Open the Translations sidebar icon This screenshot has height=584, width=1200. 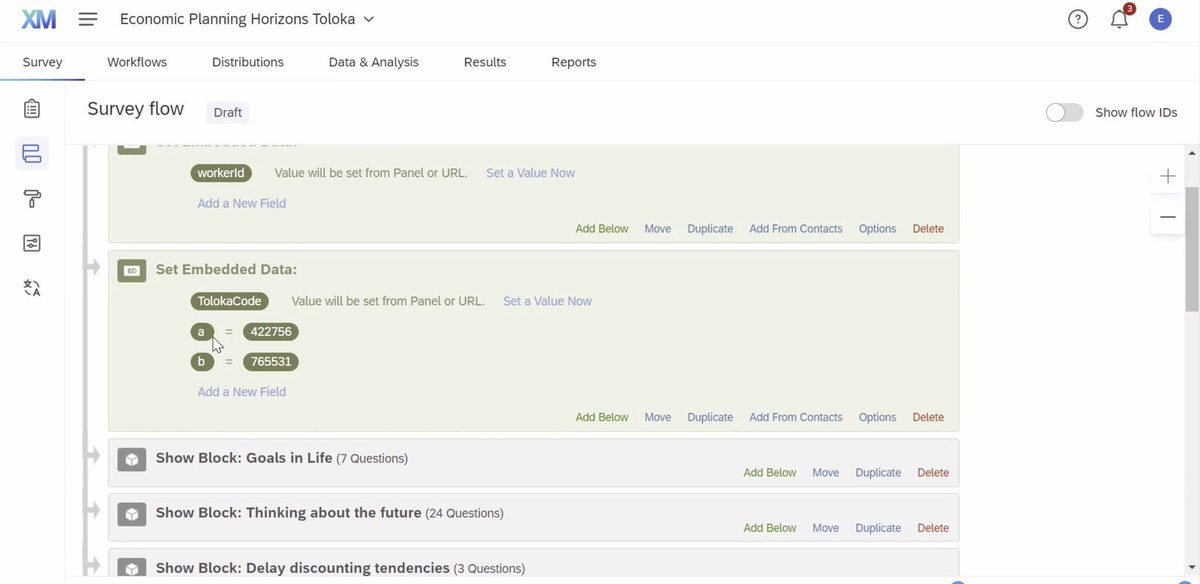point(32,288)
